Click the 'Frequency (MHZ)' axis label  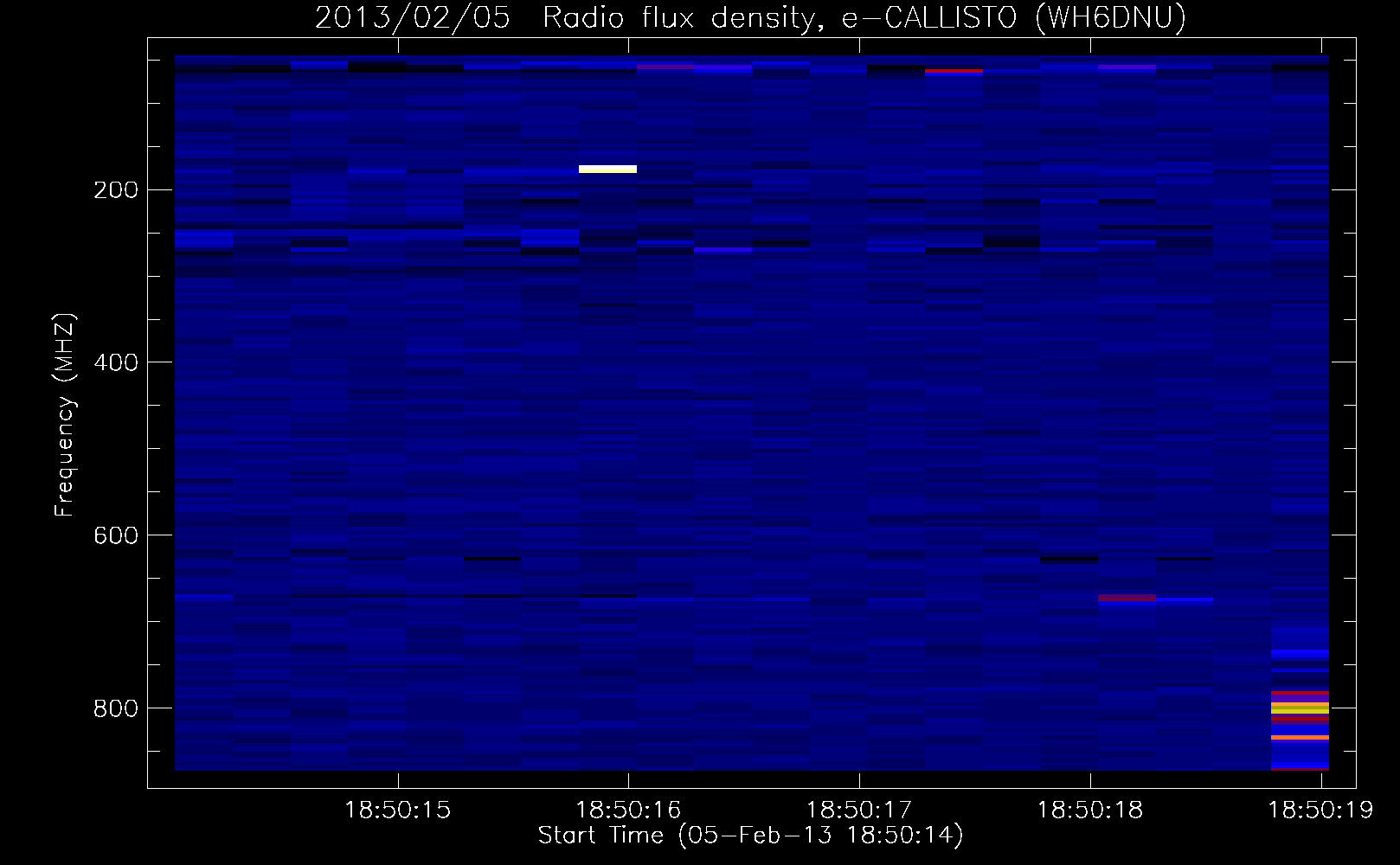tap(64, 415)
